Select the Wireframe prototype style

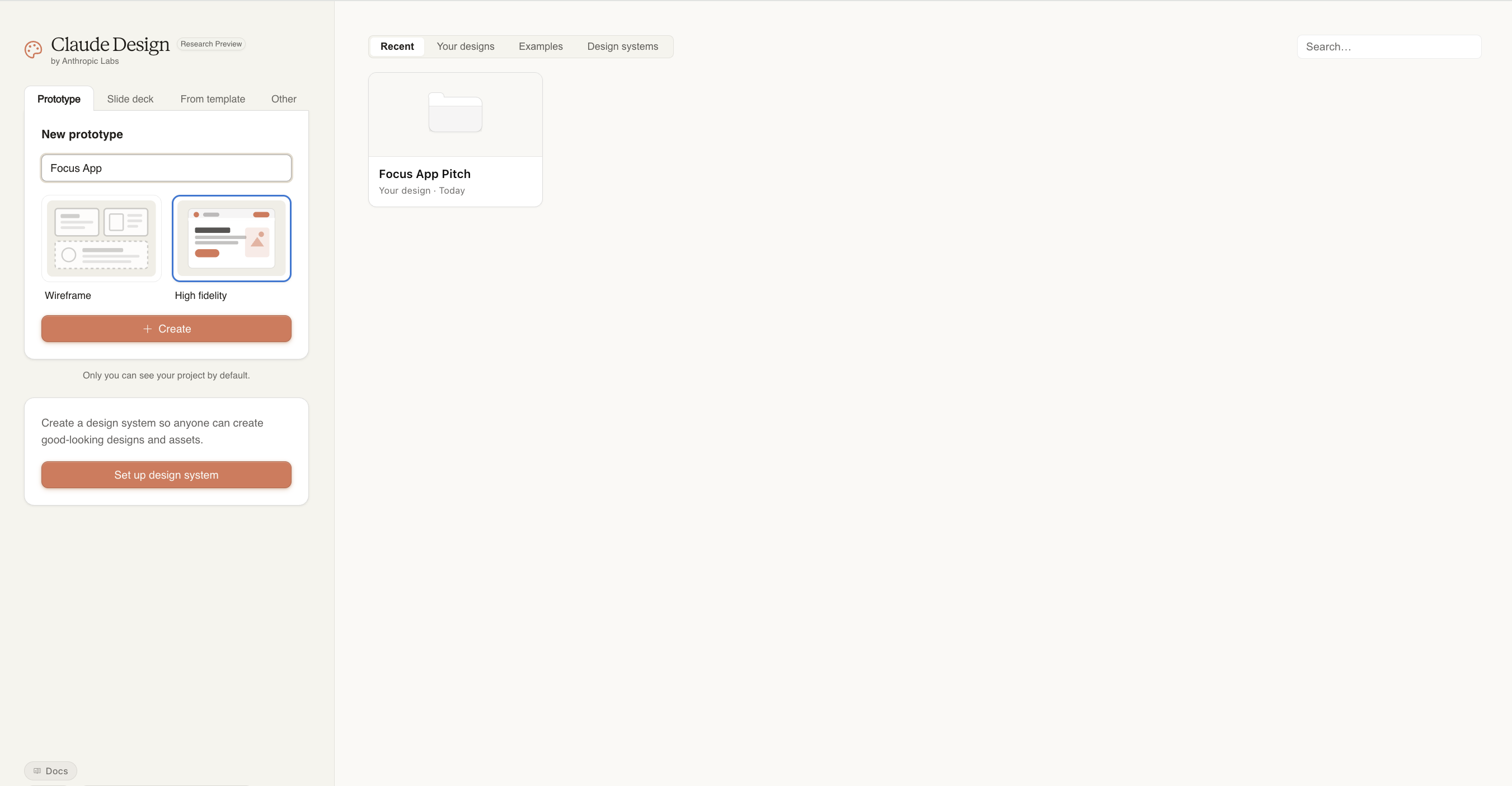click(101, 238)
